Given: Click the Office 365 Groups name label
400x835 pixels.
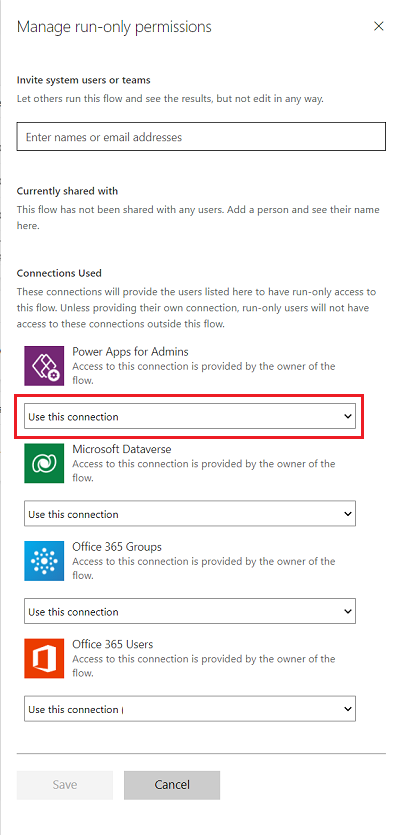Looking at the screenshot, I should (117, 546).
